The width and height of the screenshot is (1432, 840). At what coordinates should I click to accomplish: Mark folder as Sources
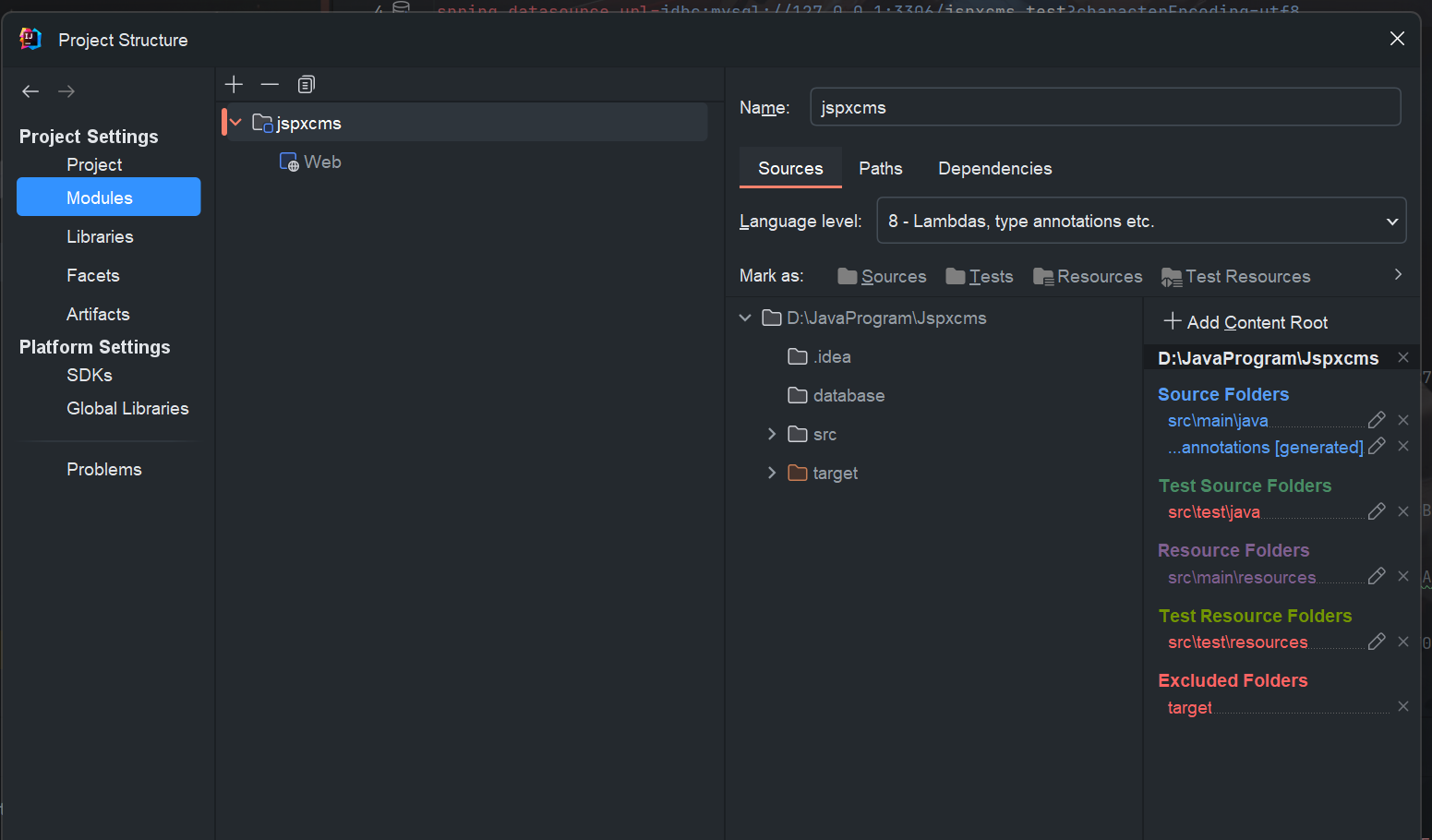click(x=882, y=277)
